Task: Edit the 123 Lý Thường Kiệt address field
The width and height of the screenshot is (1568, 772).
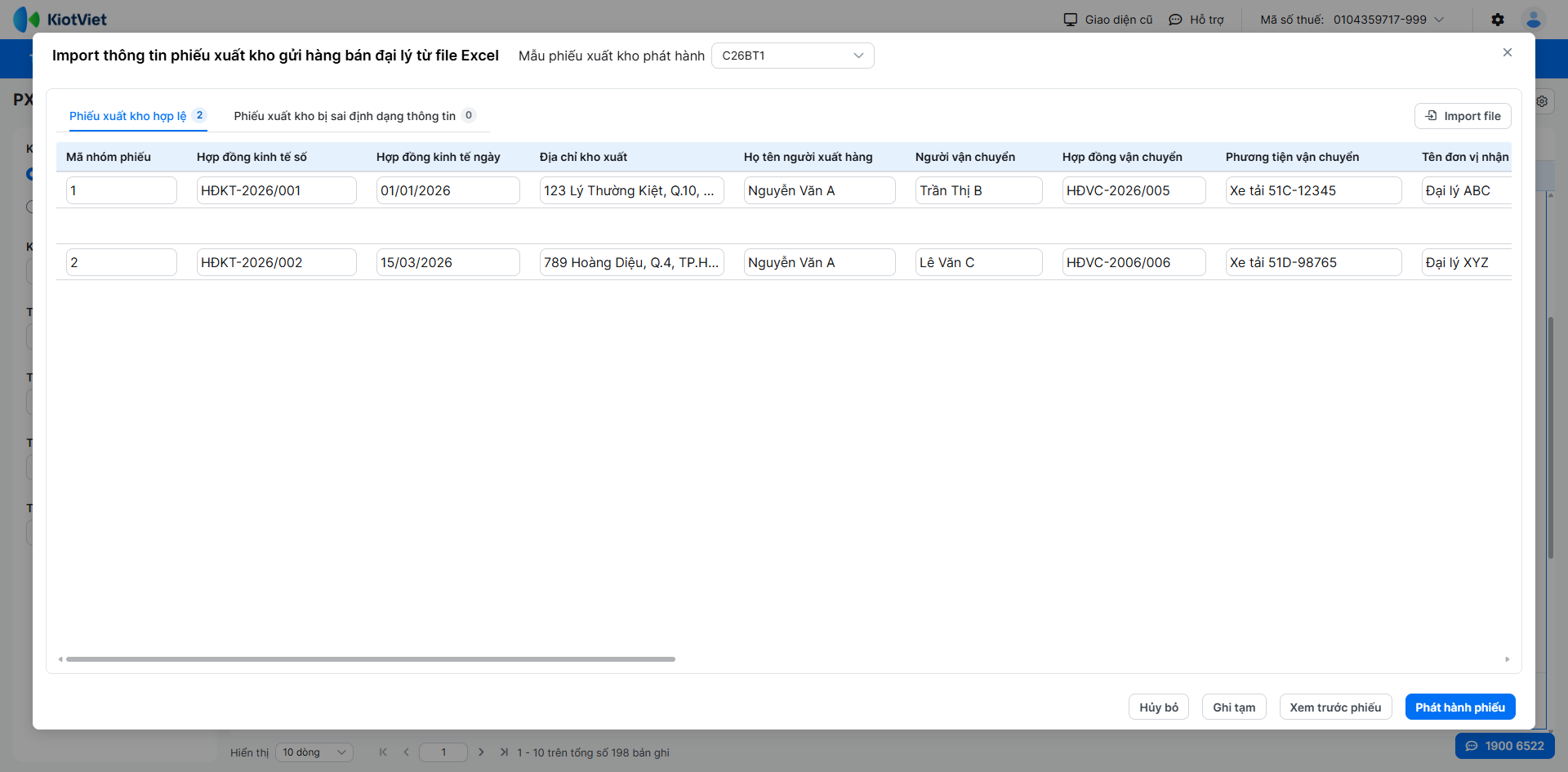Action: coord(632,190)
